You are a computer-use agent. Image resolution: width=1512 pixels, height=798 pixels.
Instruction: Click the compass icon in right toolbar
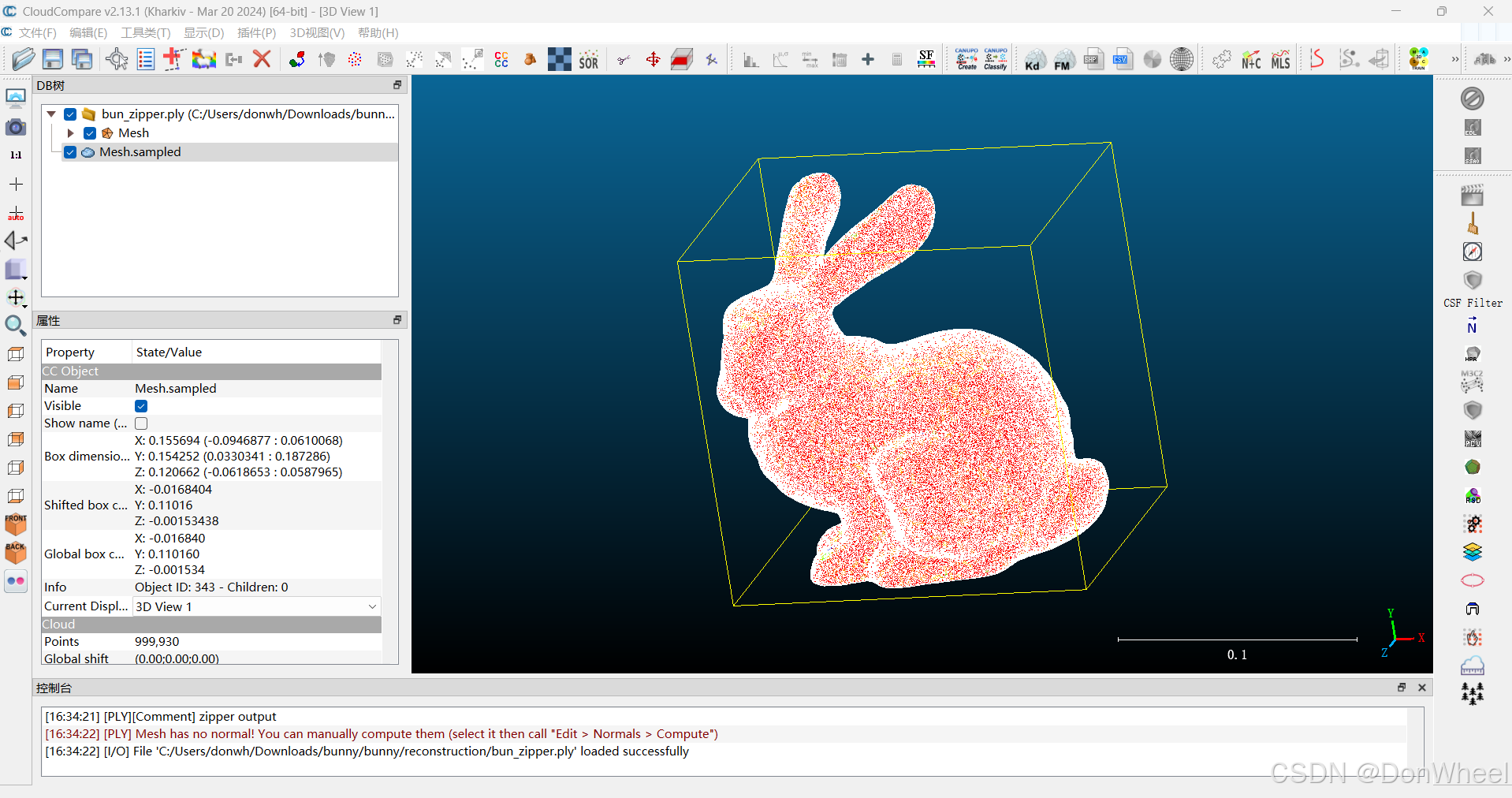coord(1473,252)
